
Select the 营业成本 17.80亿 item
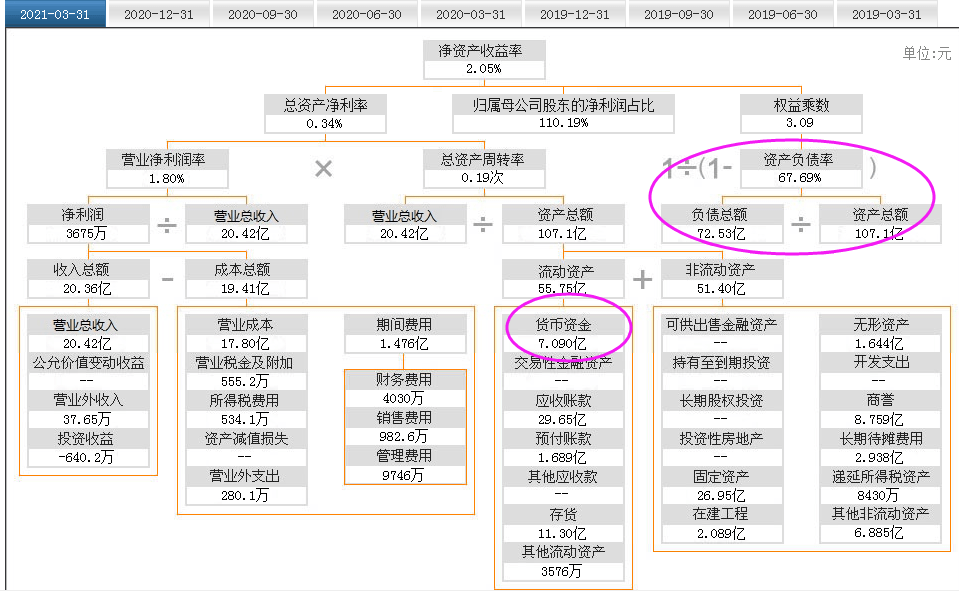pos(246,334)
